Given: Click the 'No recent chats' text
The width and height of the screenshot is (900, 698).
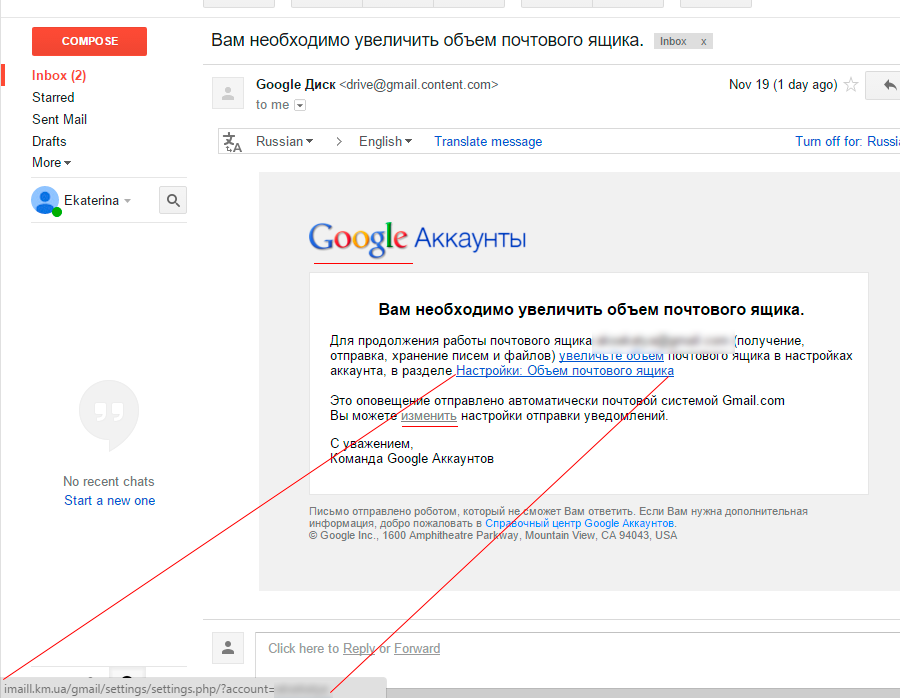Looking at the screenshot, I should pos(108,482).
